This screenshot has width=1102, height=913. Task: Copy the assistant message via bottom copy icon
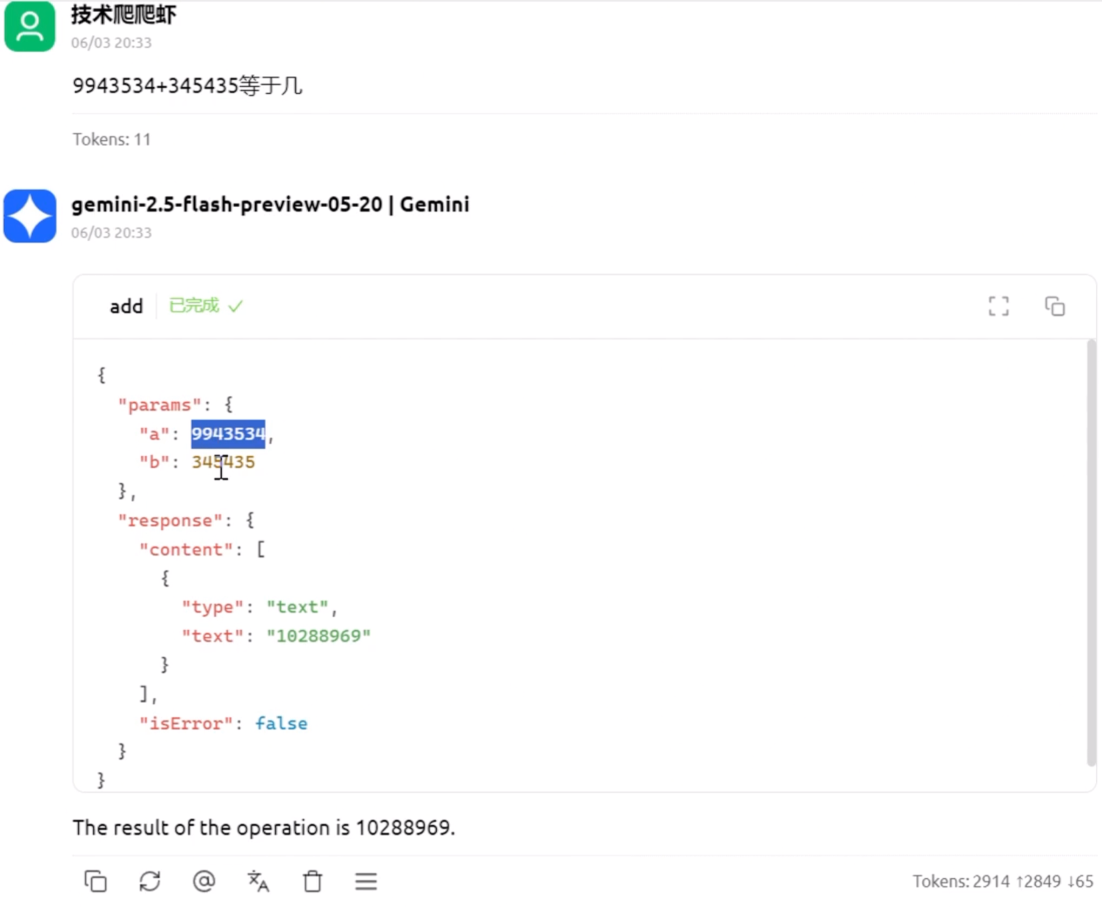pyautogui.click(x=95, y=881)
